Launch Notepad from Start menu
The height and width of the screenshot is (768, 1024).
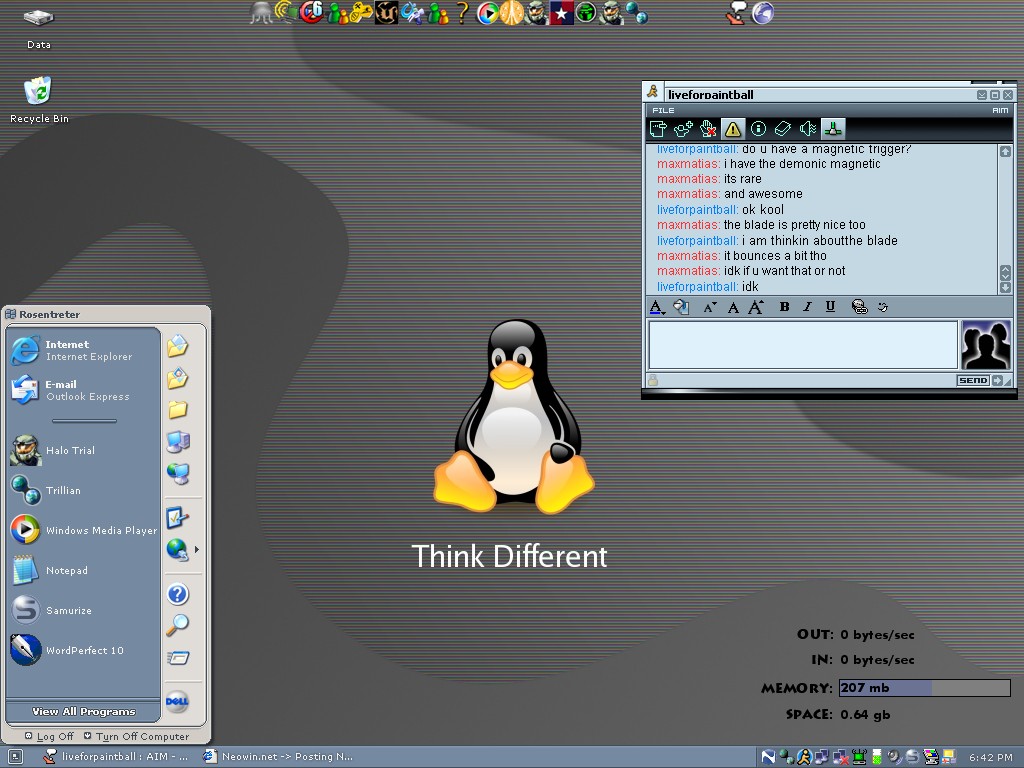[x=66, y=571]
